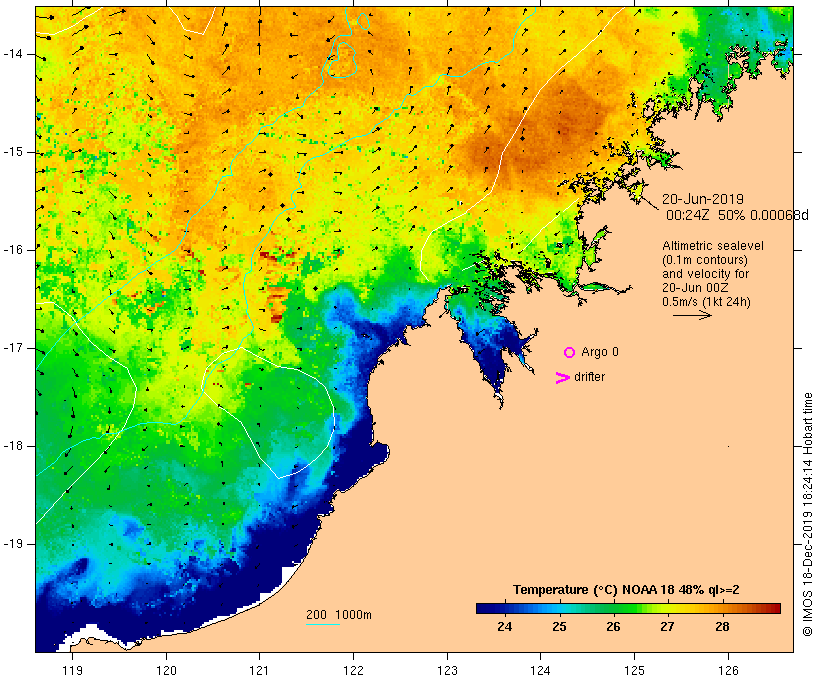
Task: Click the longitude label 119
Action: click(72, 671)
